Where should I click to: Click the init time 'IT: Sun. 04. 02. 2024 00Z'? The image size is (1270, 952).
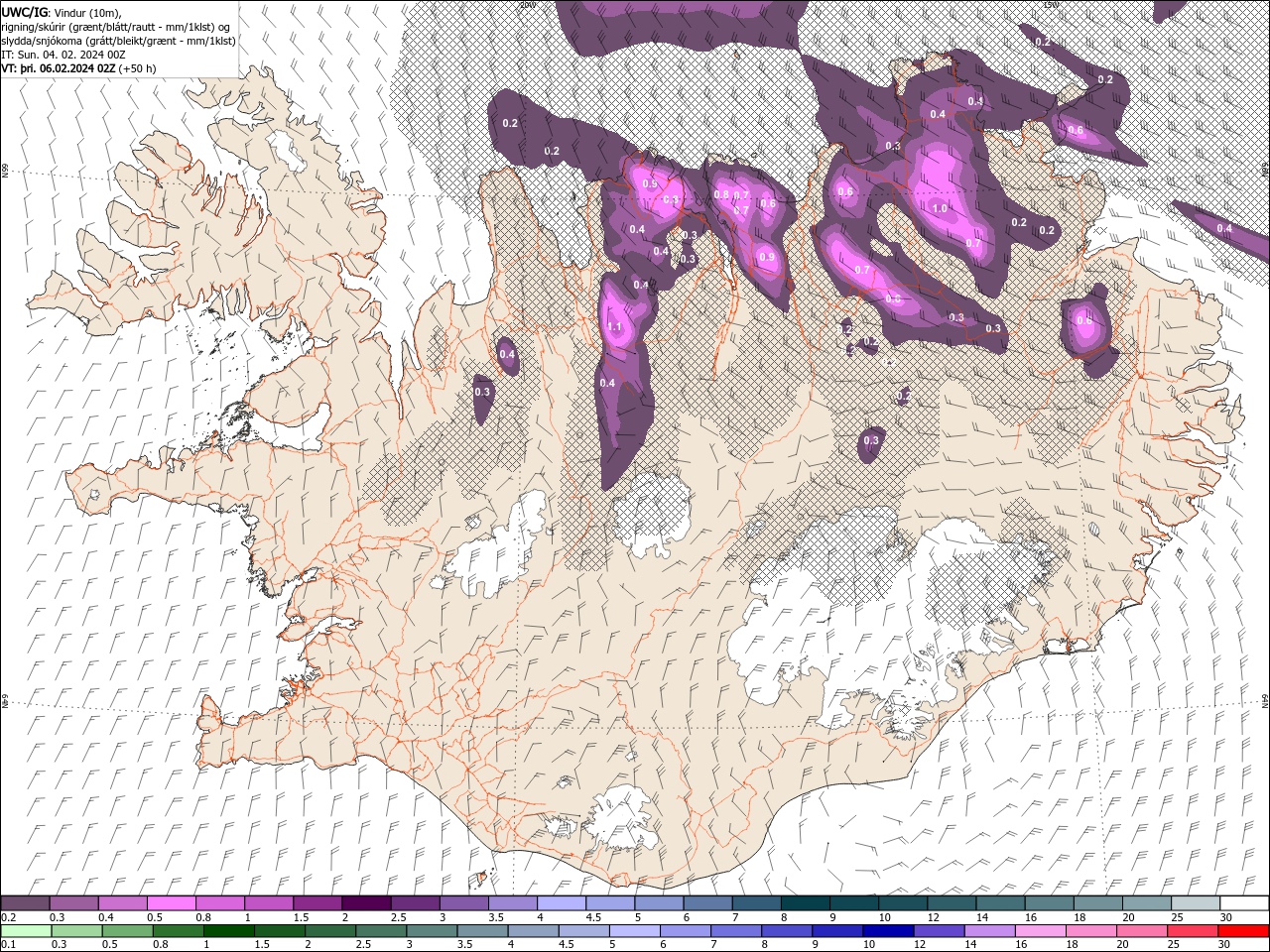click(x=63, y=55)
